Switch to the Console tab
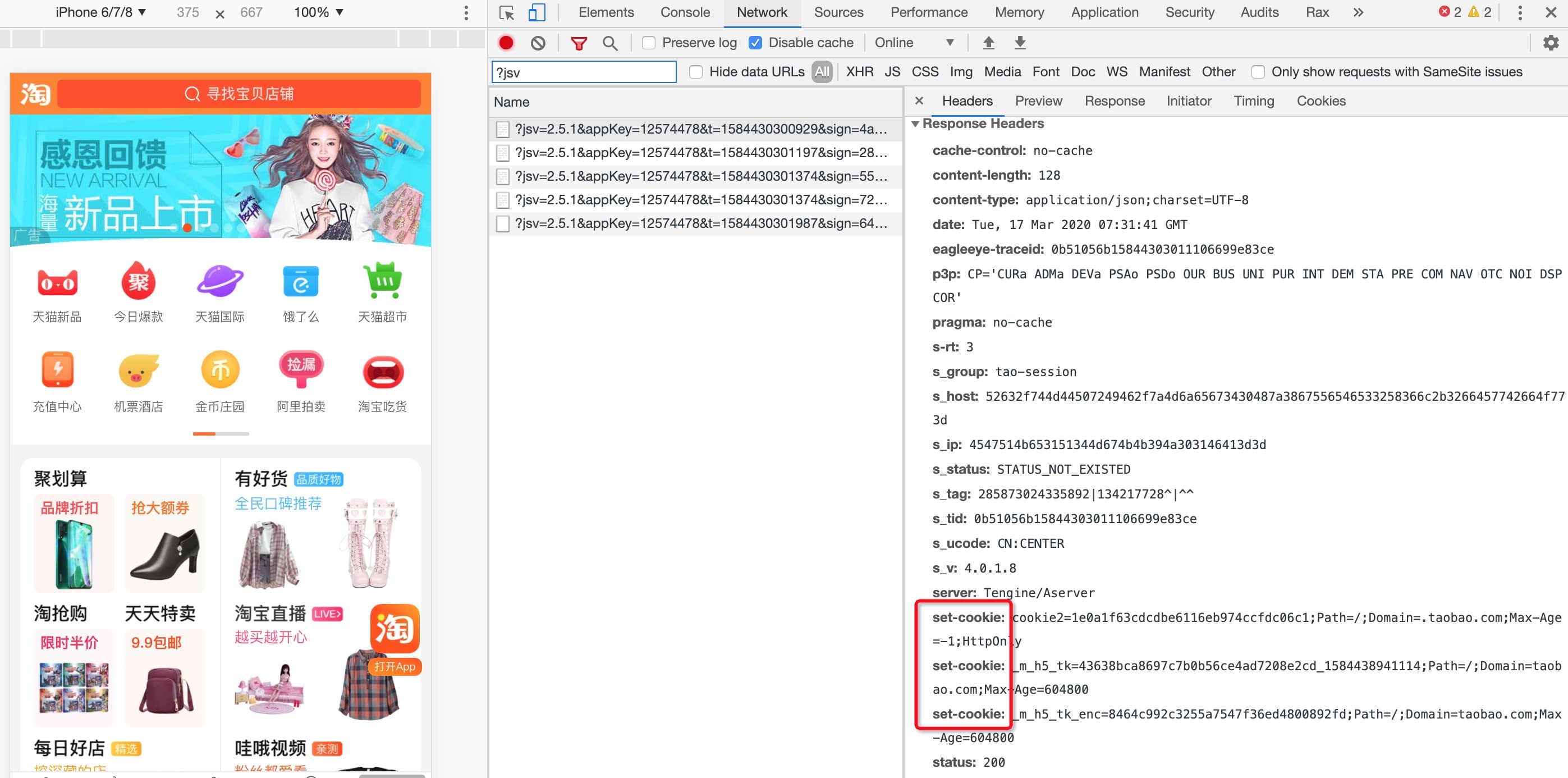Viewport: 1568px width, 778px height. point(685,12)
